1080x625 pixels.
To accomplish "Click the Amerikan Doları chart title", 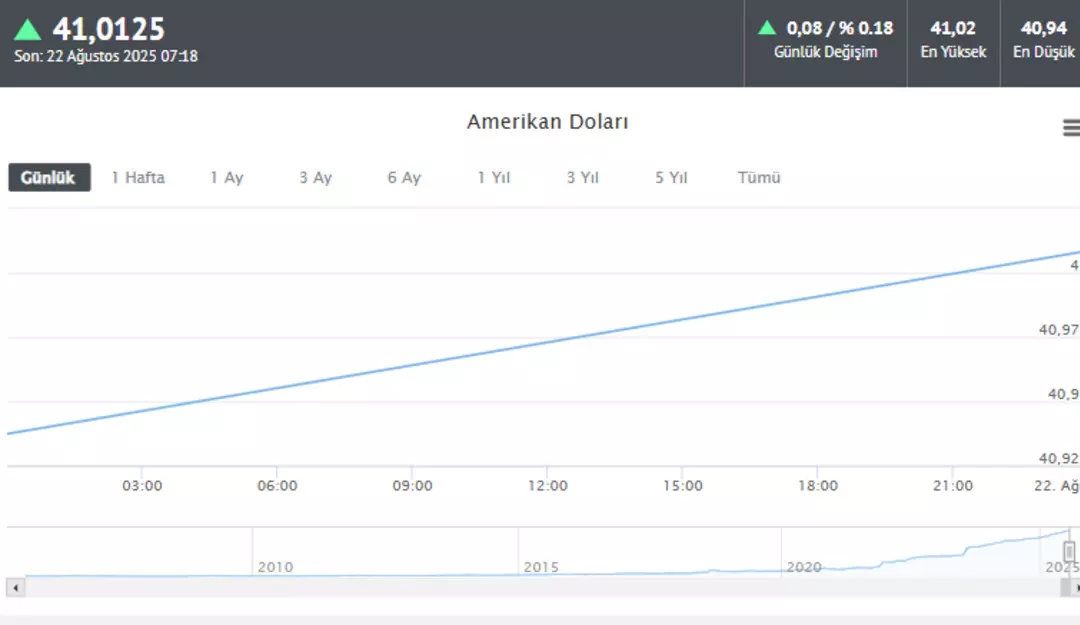I will point(547,122).
